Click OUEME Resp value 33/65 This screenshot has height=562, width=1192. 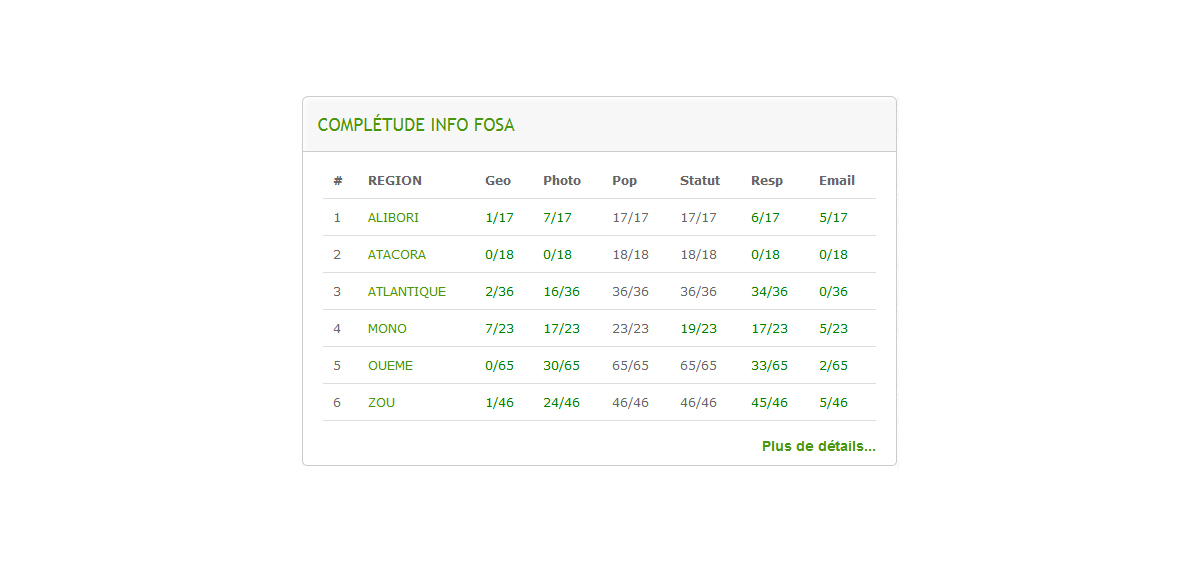pos(769,366)
